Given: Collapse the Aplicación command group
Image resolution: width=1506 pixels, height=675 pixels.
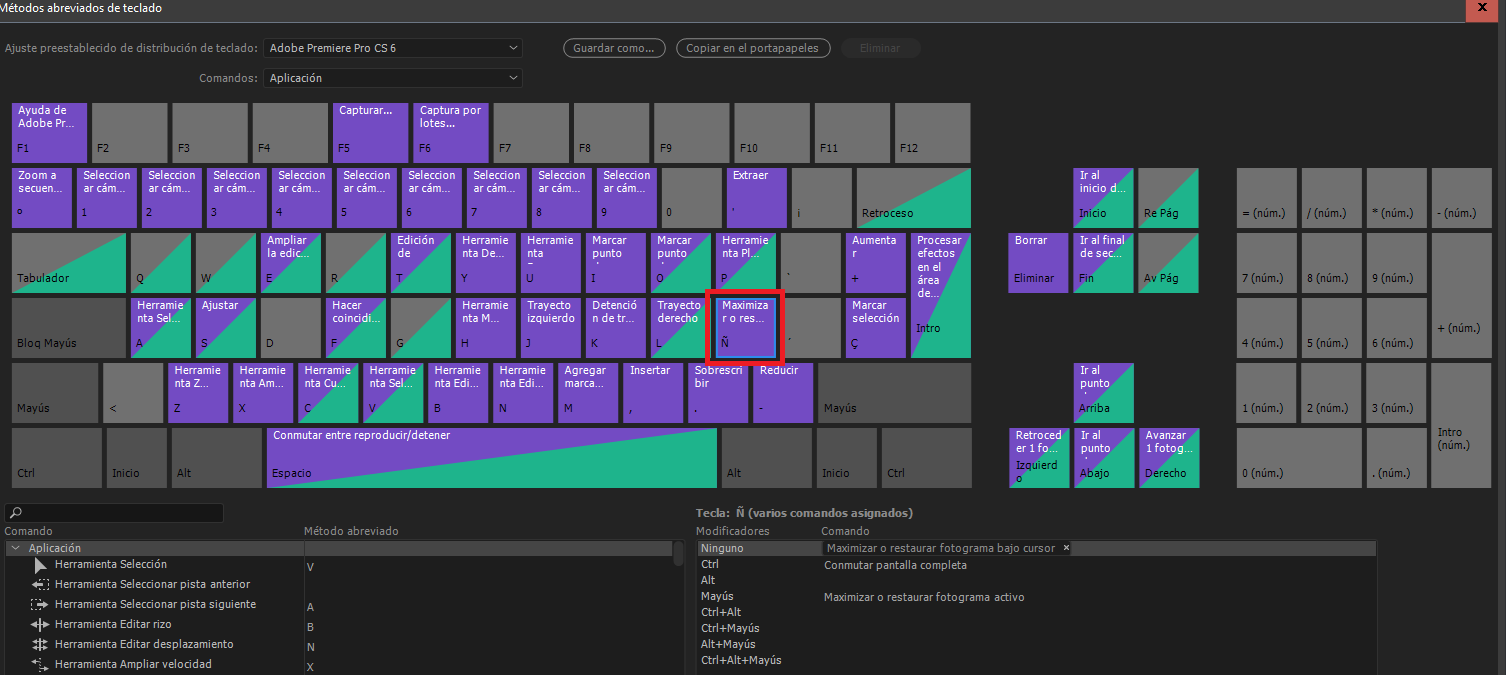Looking at the screenshot, I should pos(14,548).
